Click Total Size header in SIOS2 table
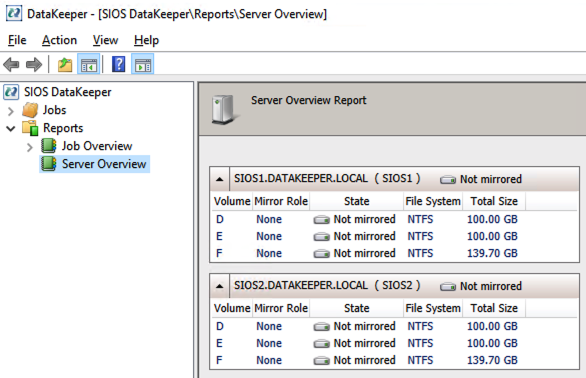Viewport: 586px width, 378px height. pos(494,308)
